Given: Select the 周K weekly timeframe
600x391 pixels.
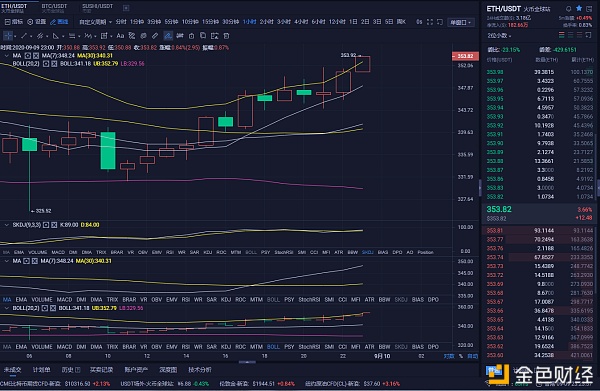Looking at the screenshot, I should pos(401,22).
